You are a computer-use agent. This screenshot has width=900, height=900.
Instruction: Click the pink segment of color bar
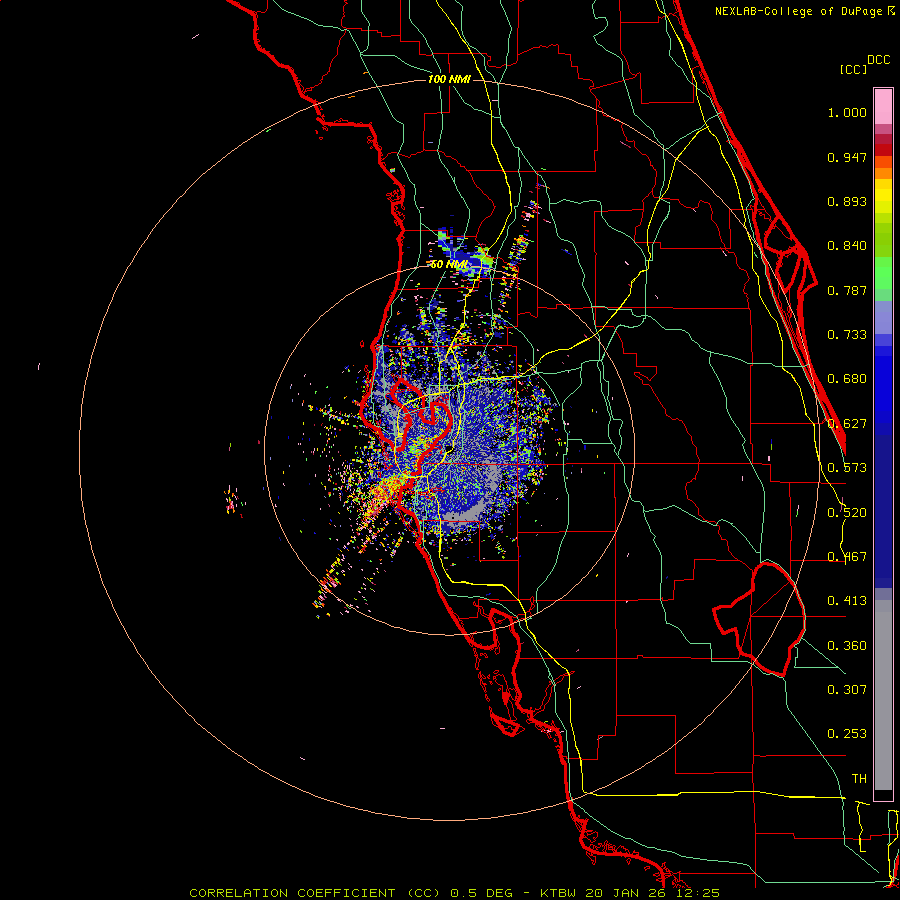click(x=883, y=106)
